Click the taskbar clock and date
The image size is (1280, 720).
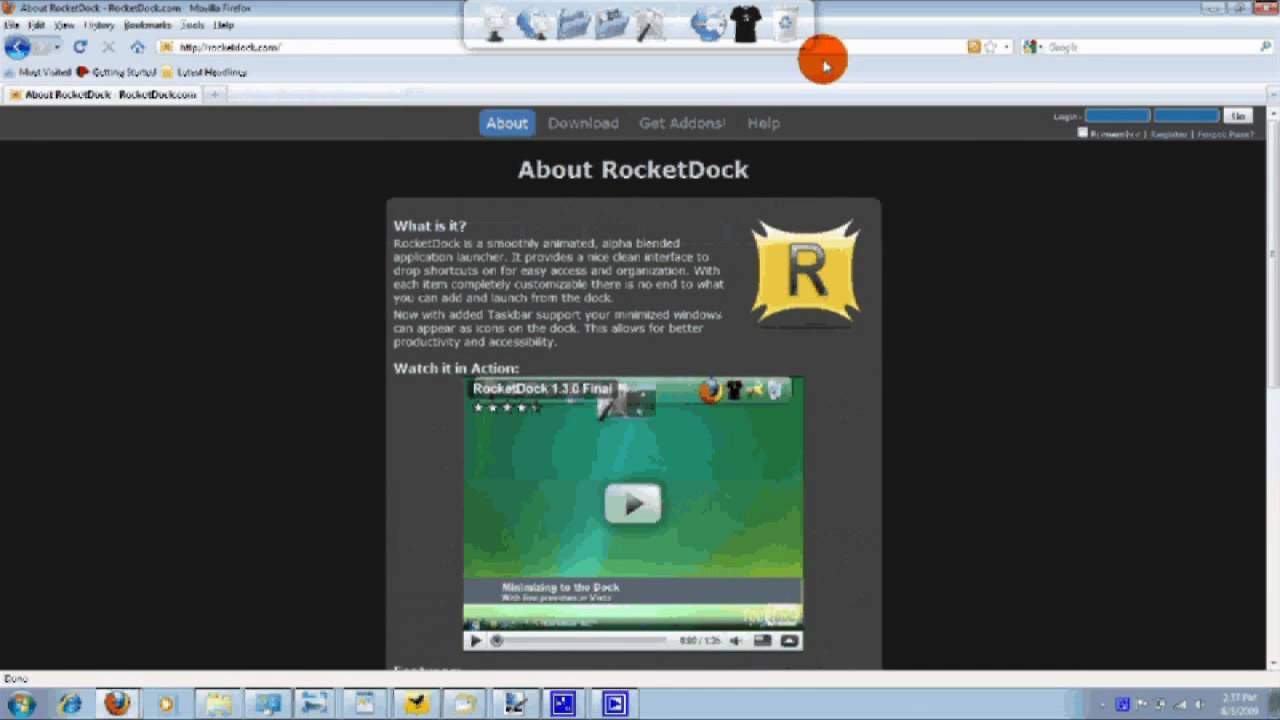click(x=1239, y=704)
